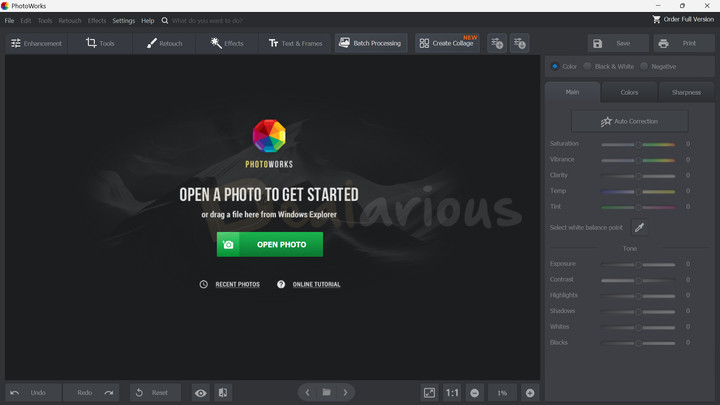Click the Clarity slider
This screenshot has width=720, height=405.
pyautogui.click(x=638, y=175)
